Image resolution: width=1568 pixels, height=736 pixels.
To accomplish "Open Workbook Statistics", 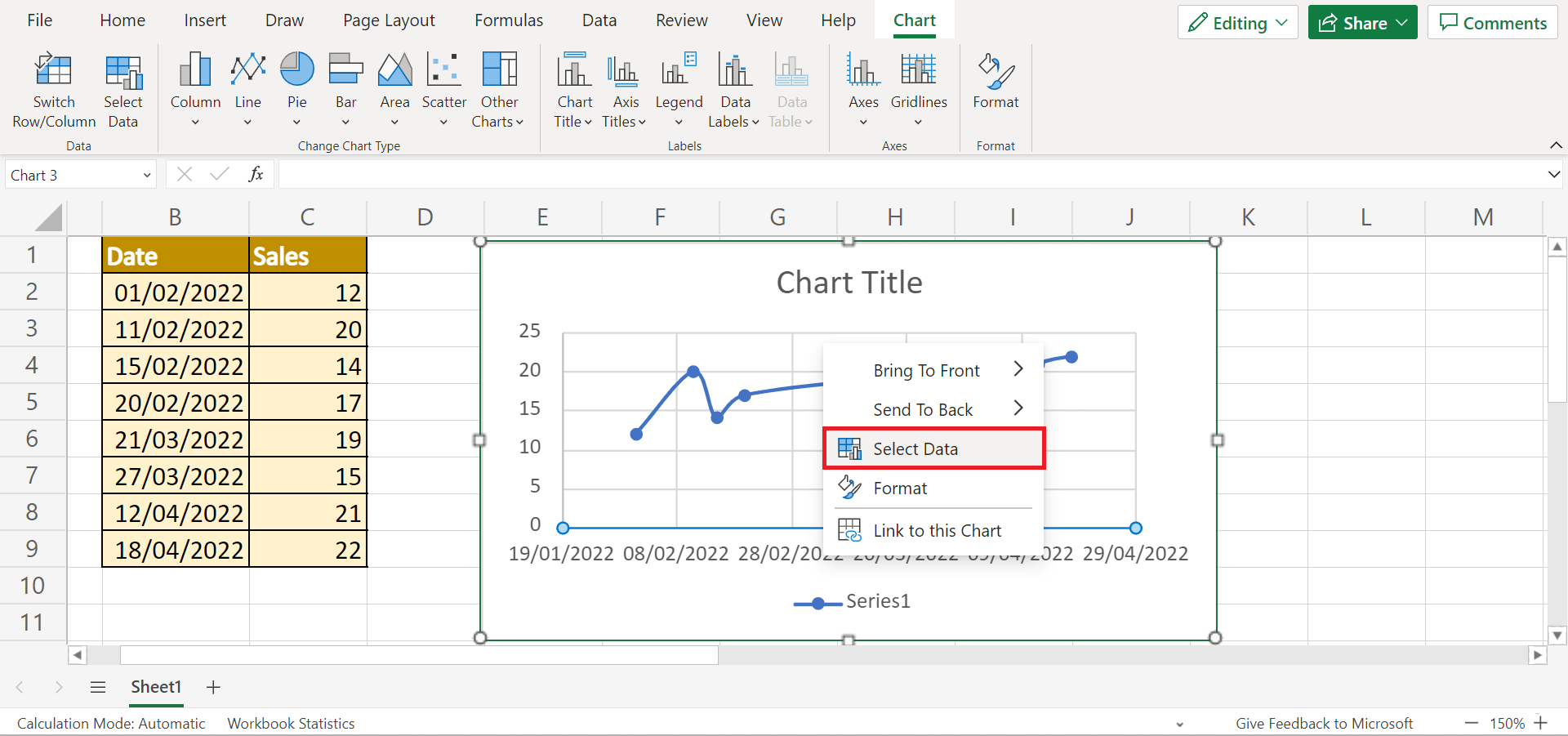I will tap(291, 723).
